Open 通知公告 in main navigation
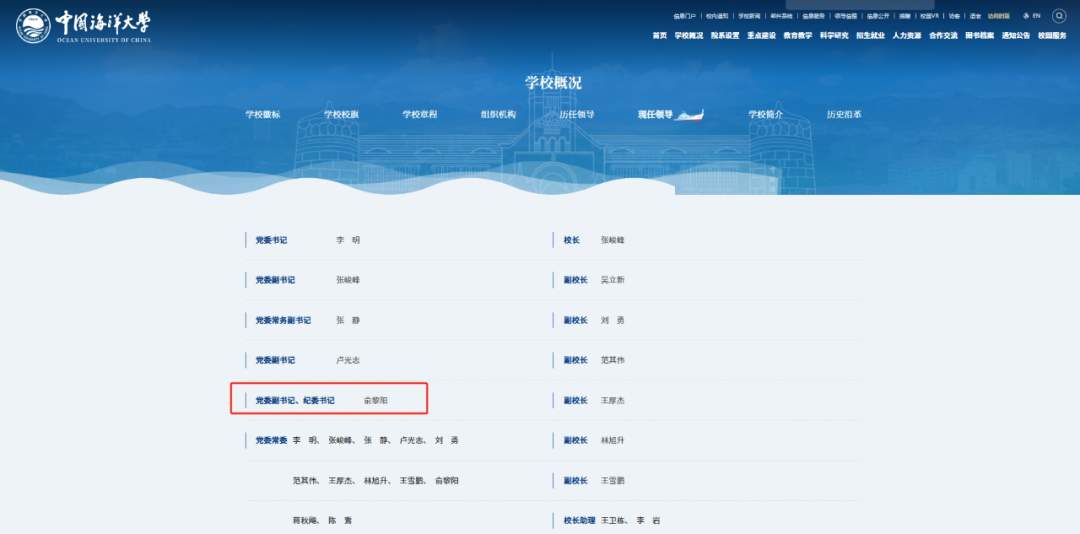This screenshot has height=534, width=1080. click(x=1016, y=36)
